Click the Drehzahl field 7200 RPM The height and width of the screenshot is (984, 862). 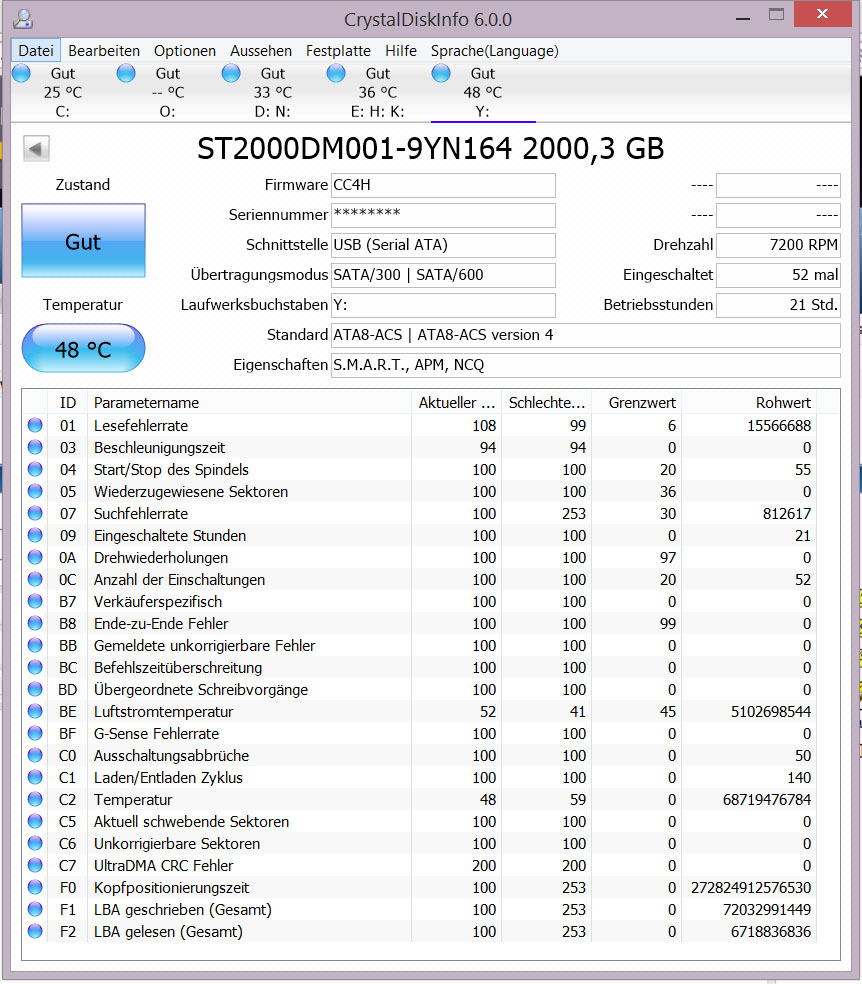[x=778, y=245]
